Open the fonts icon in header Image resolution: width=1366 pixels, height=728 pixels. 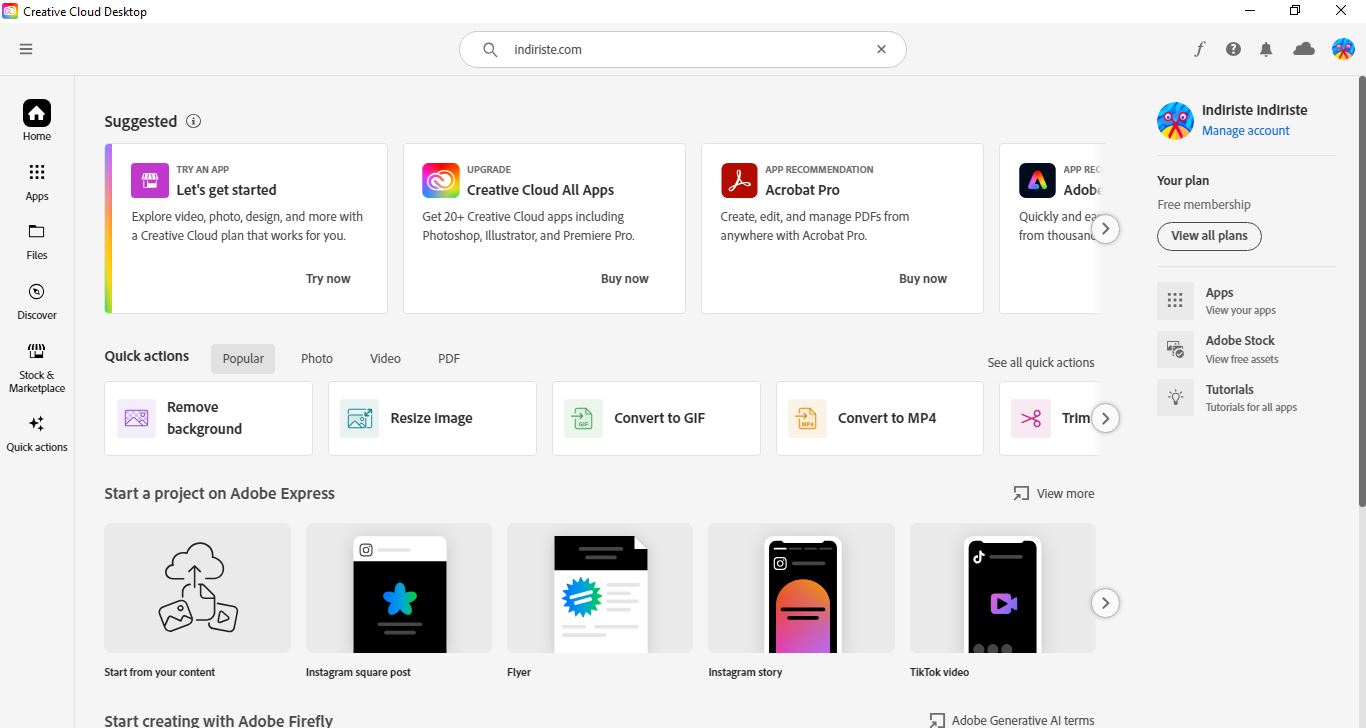tap(1200, 49)
